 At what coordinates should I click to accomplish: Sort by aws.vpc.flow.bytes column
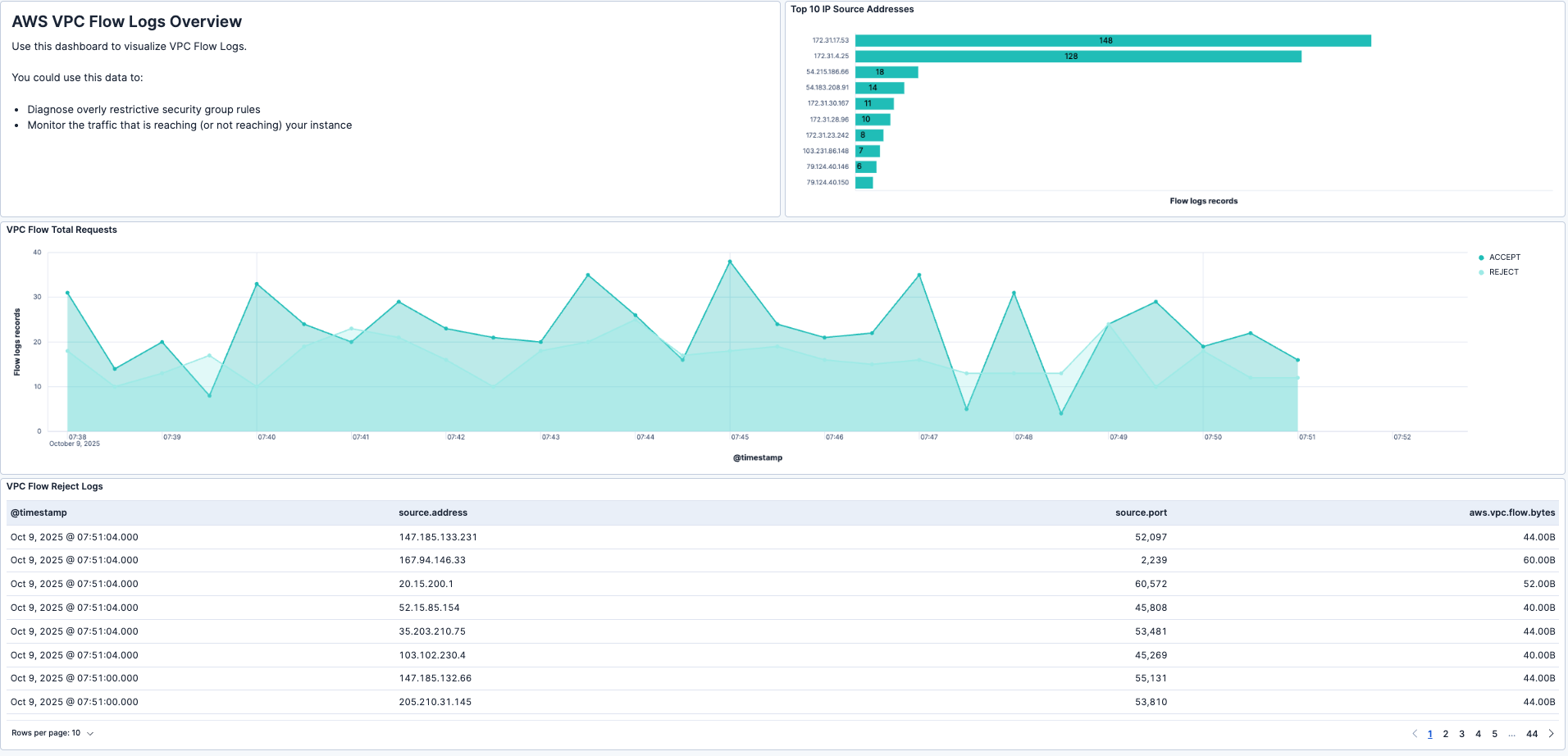pos(1511,512)
